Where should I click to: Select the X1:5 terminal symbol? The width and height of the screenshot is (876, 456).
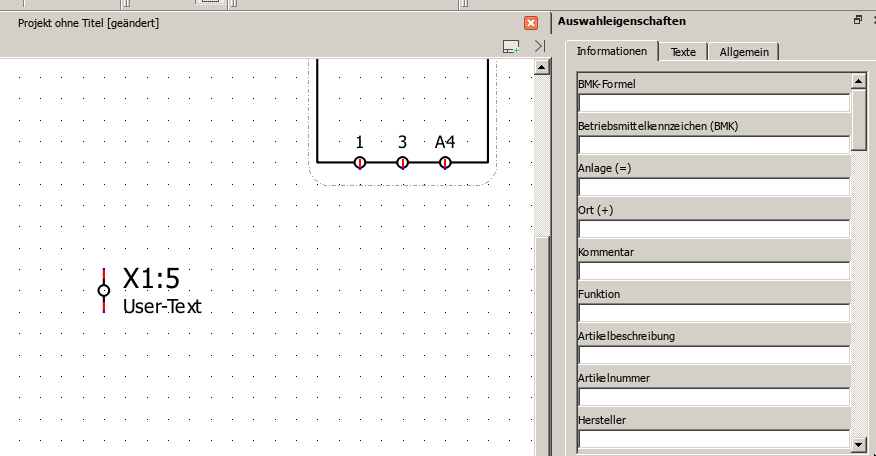(x=104, y=290)
